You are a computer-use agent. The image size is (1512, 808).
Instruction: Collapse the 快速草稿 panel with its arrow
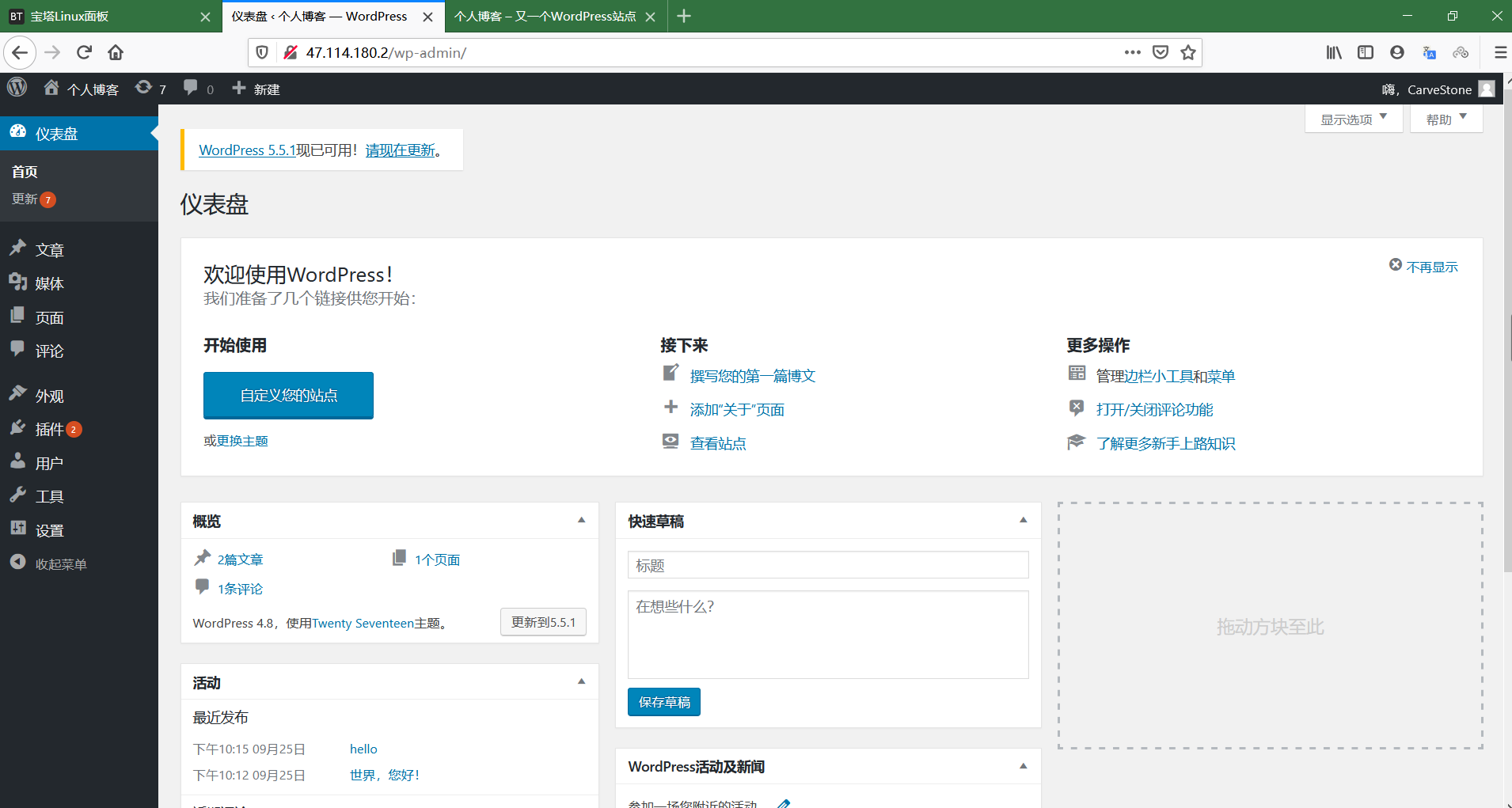1023,521
